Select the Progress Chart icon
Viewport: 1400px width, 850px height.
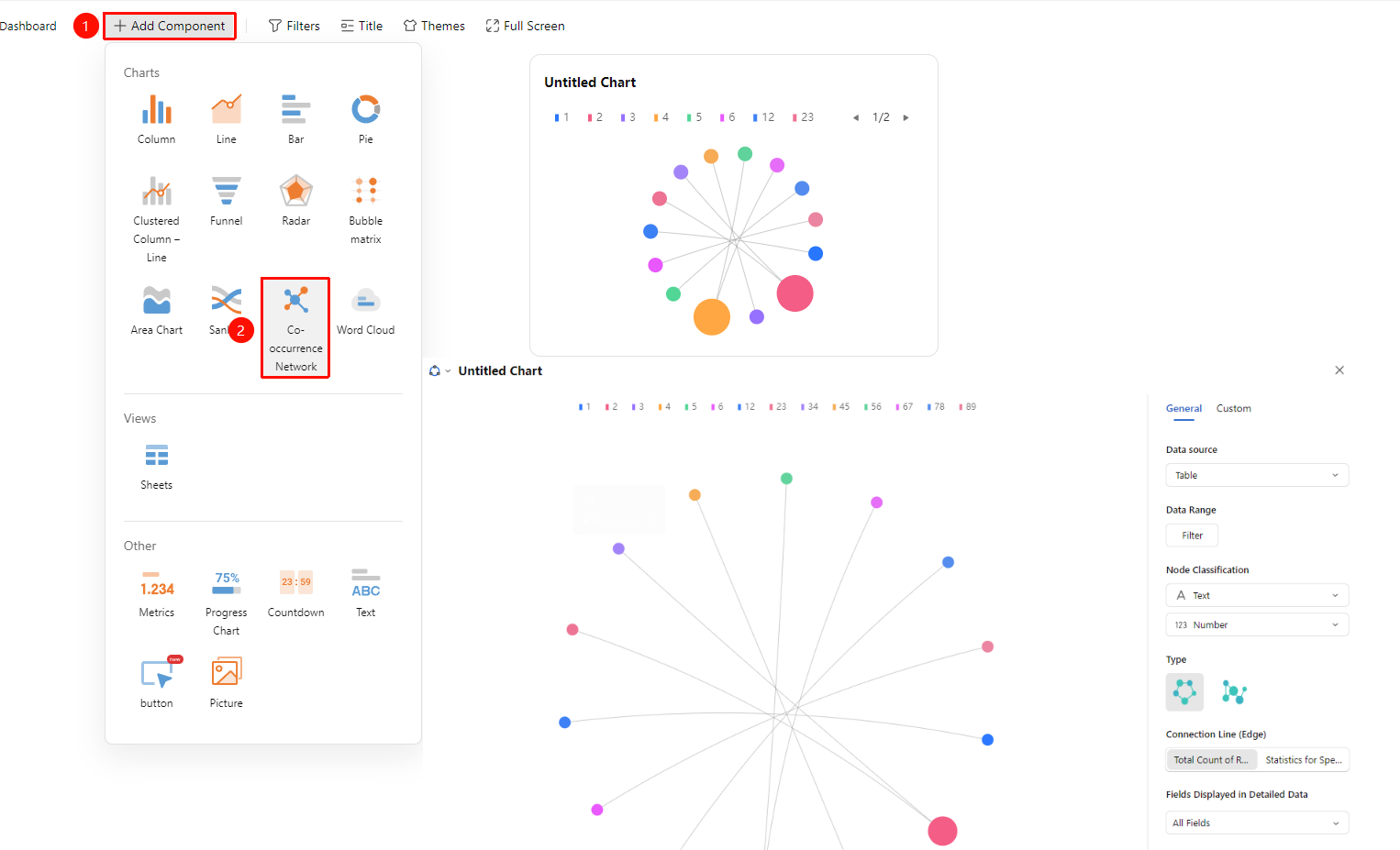[x=227, y=582]
